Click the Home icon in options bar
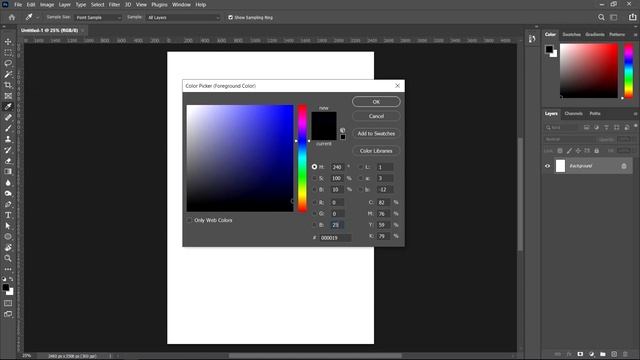 (11, 18)
